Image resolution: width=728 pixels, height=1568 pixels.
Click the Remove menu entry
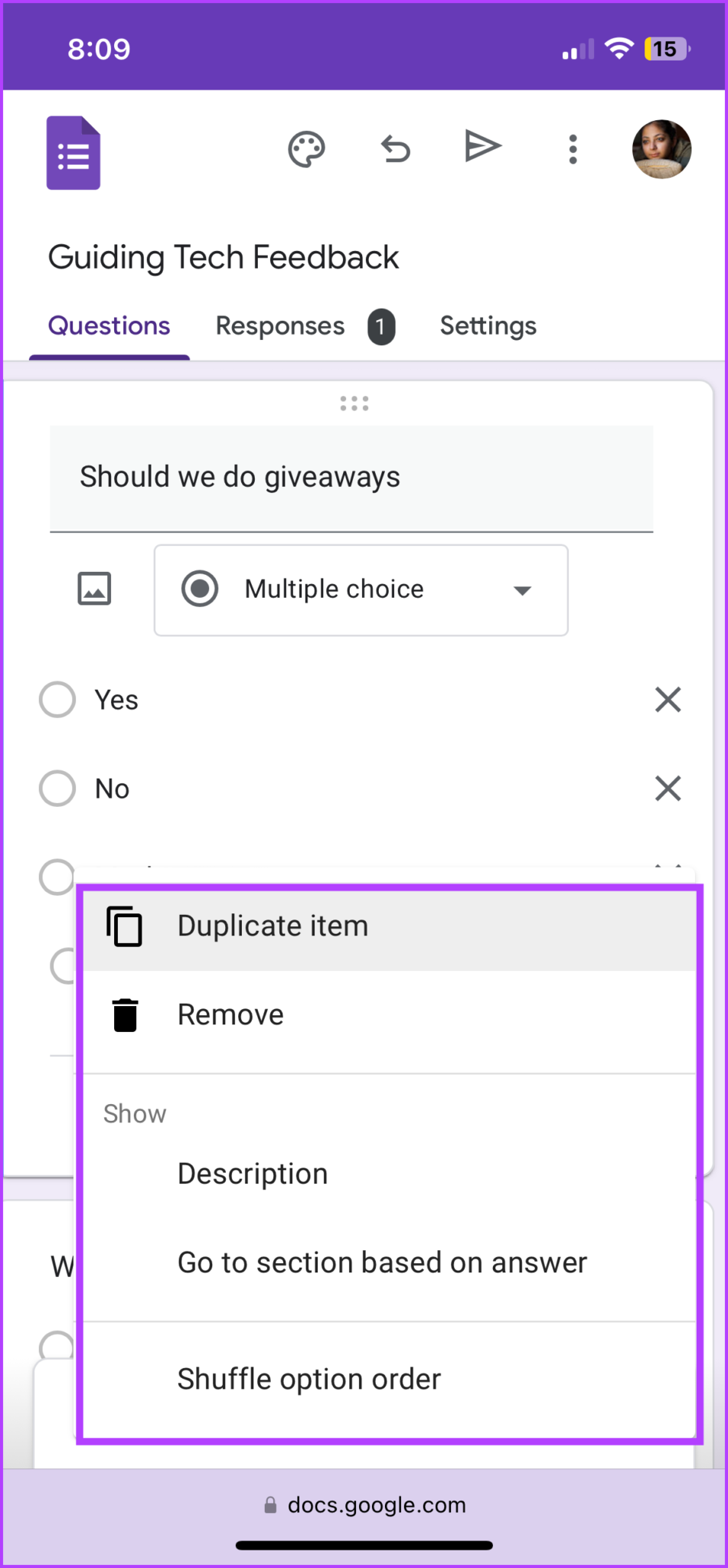[x=230, y=1014]
